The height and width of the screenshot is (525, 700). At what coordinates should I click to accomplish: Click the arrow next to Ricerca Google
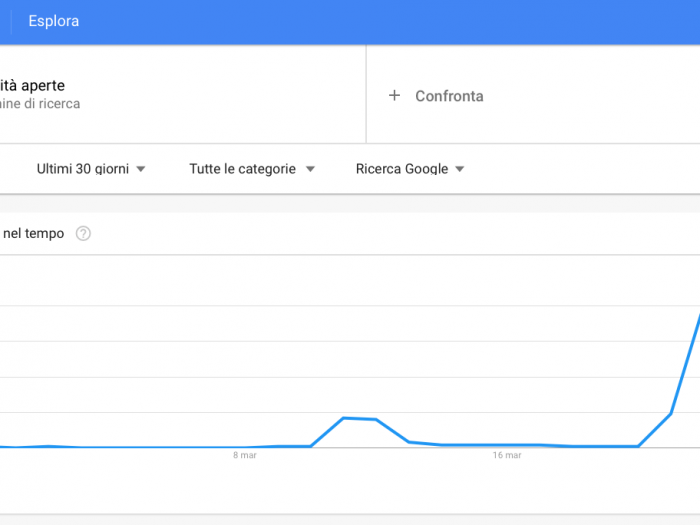point(459,169)
